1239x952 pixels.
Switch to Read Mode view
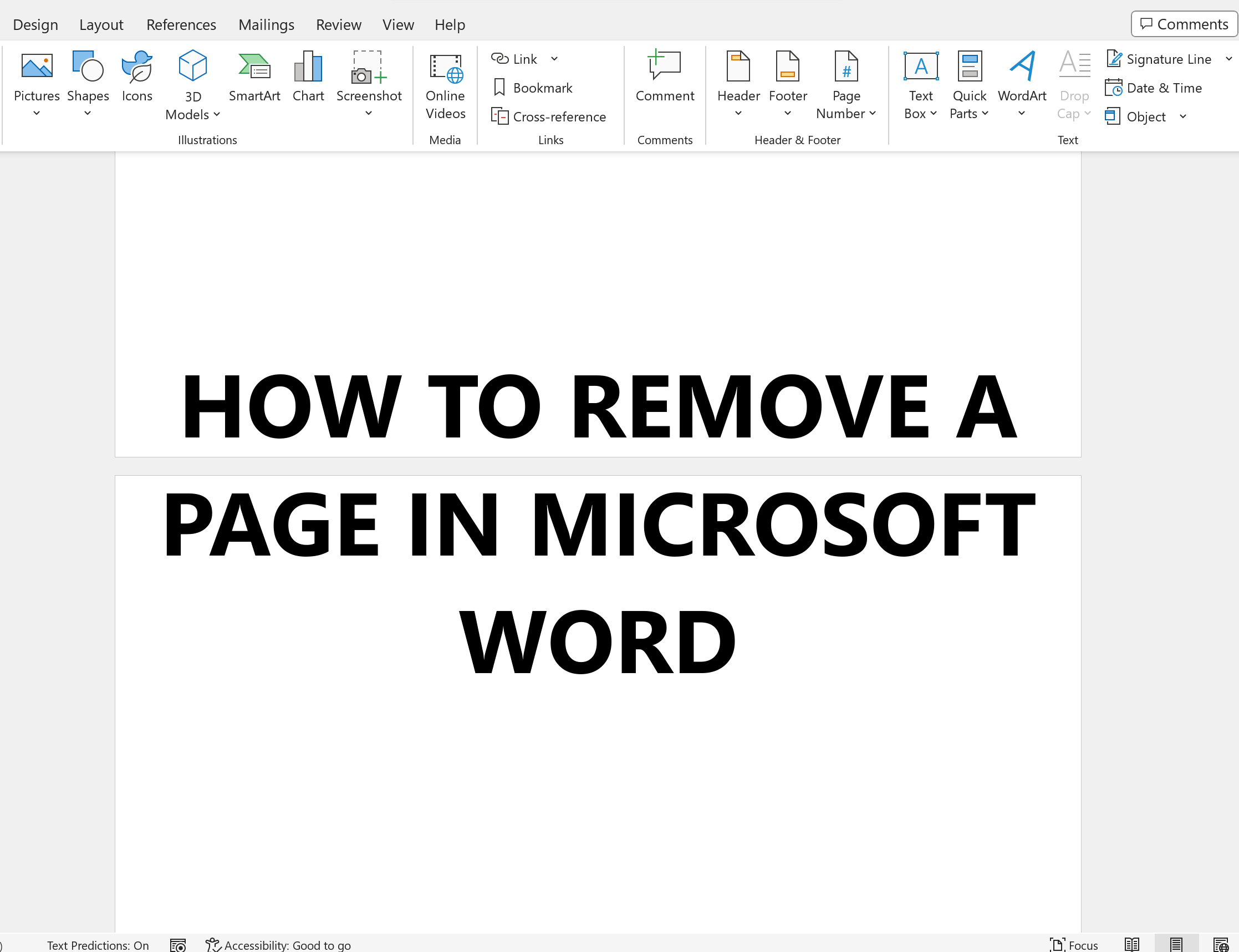(x=1132, y=945)
